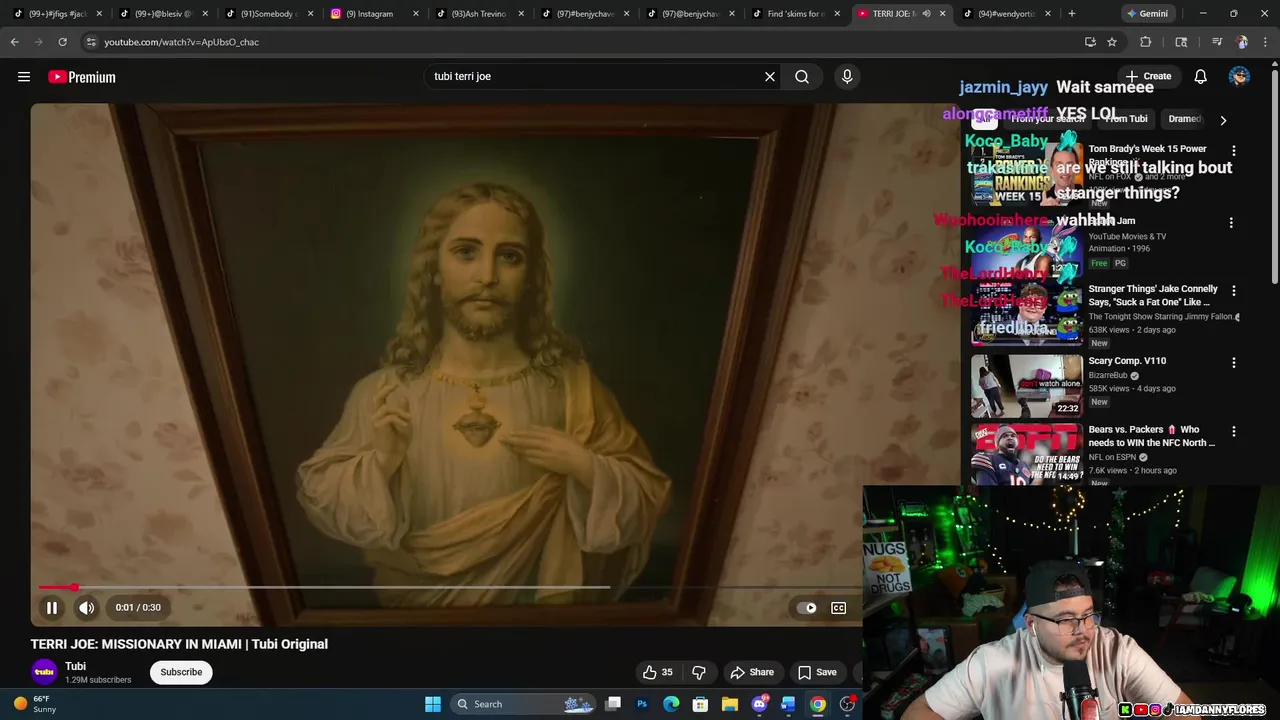This screenshot has height=720, width=1280.
Task: Open Chrome from the taskbar
Action: tap(818, 704)
